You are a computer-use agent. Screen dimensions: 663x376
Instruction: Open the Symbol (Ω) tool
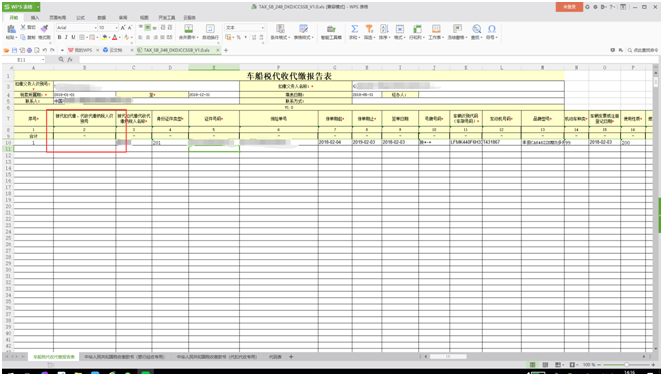pyautogui.click(x=491, y=29)
